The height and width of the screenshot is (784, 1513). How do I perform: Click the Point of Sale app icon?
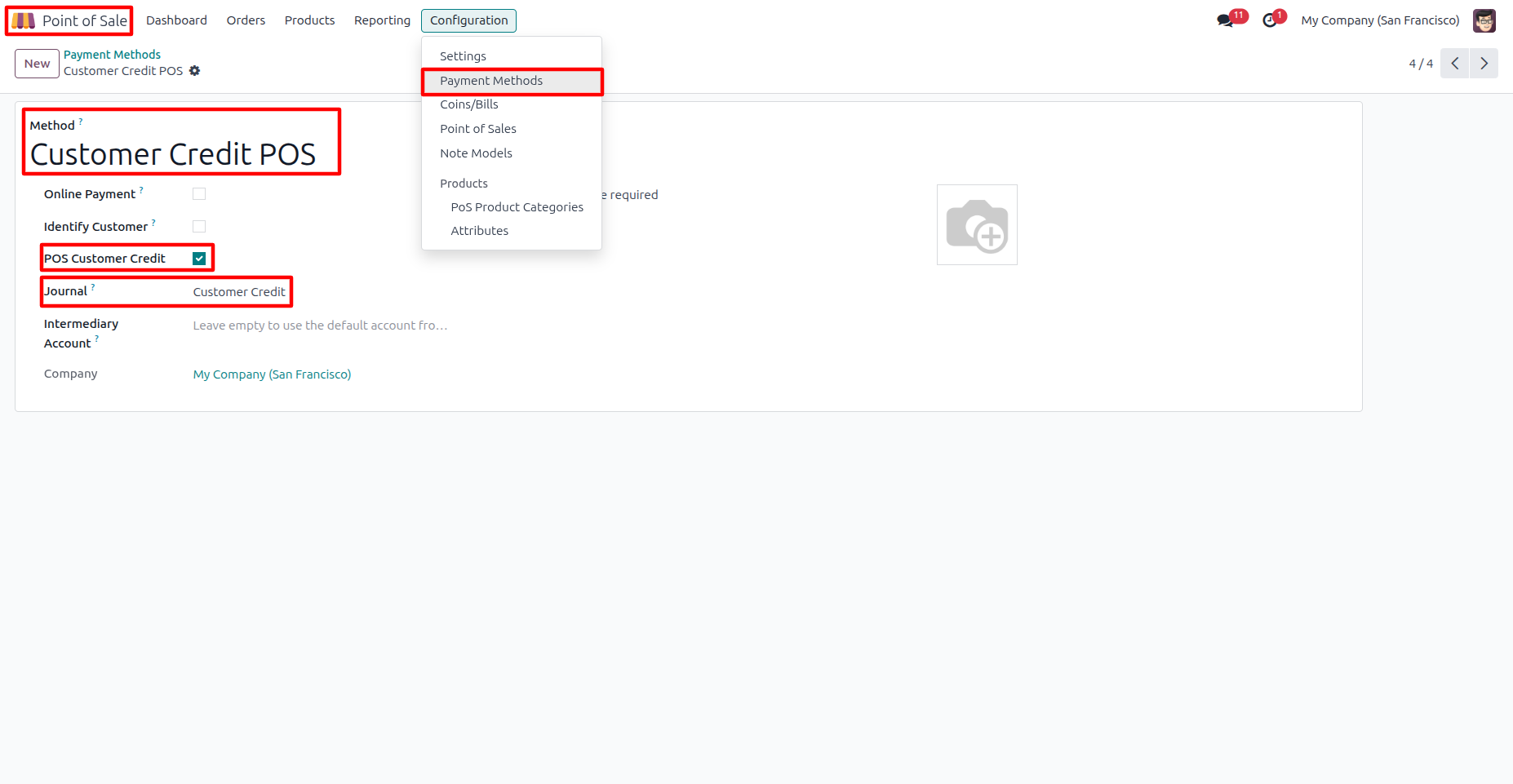pyautogui.click(x=23, y=20)
